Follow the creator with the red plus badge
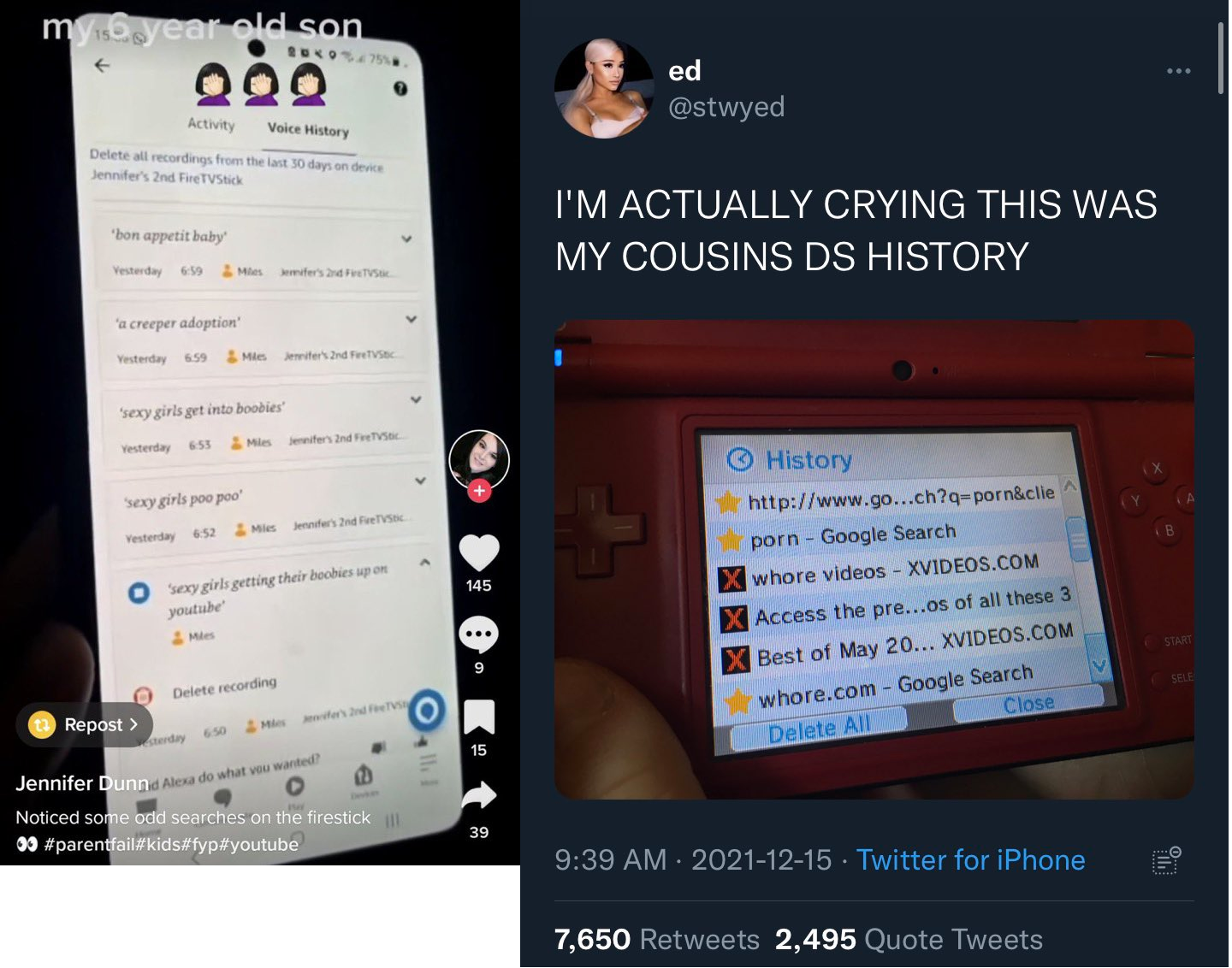 479,491
